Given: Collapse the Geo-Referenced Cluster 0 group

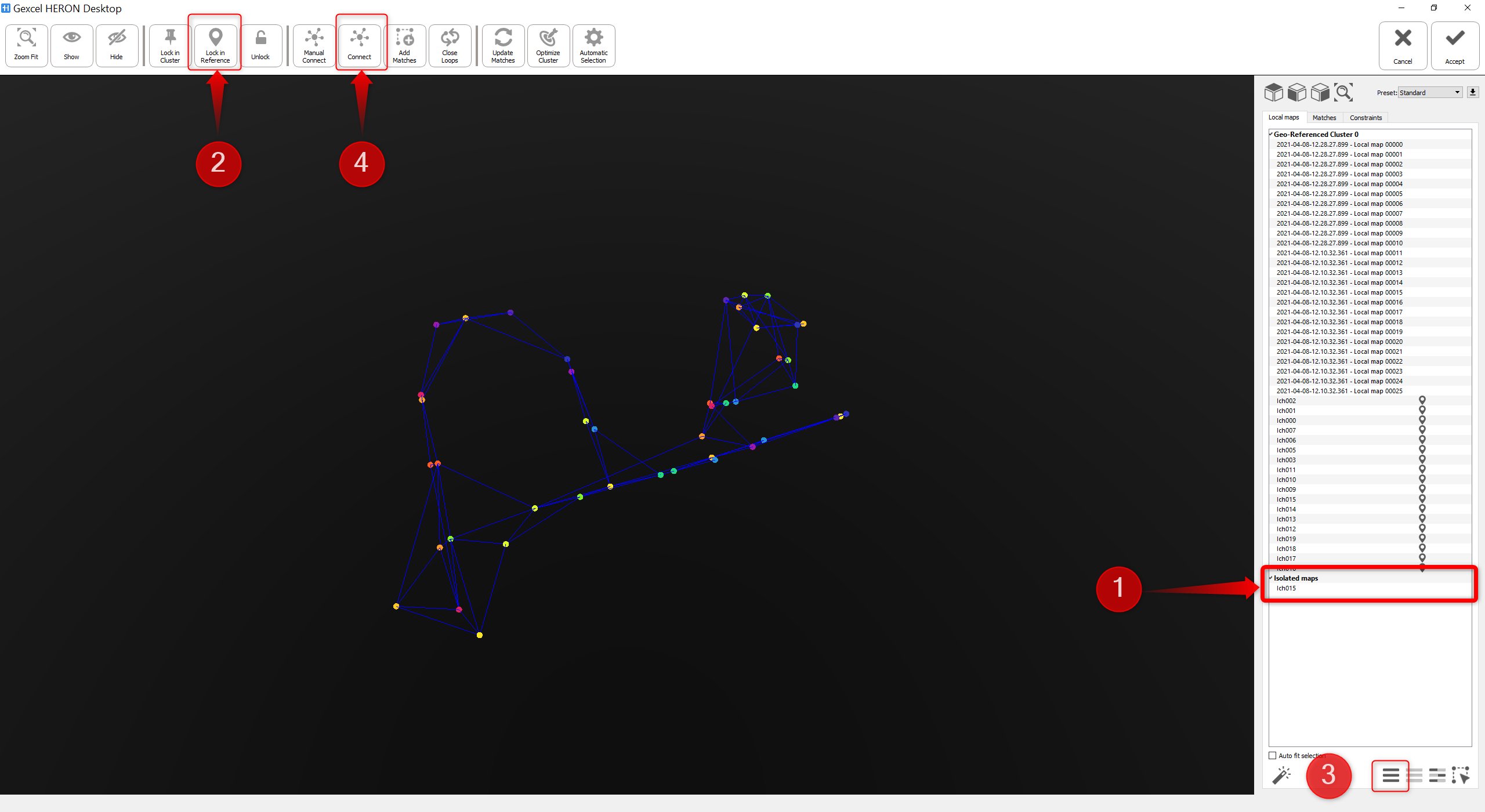Looking at the screenshot, I should [x=1271, y=135].
